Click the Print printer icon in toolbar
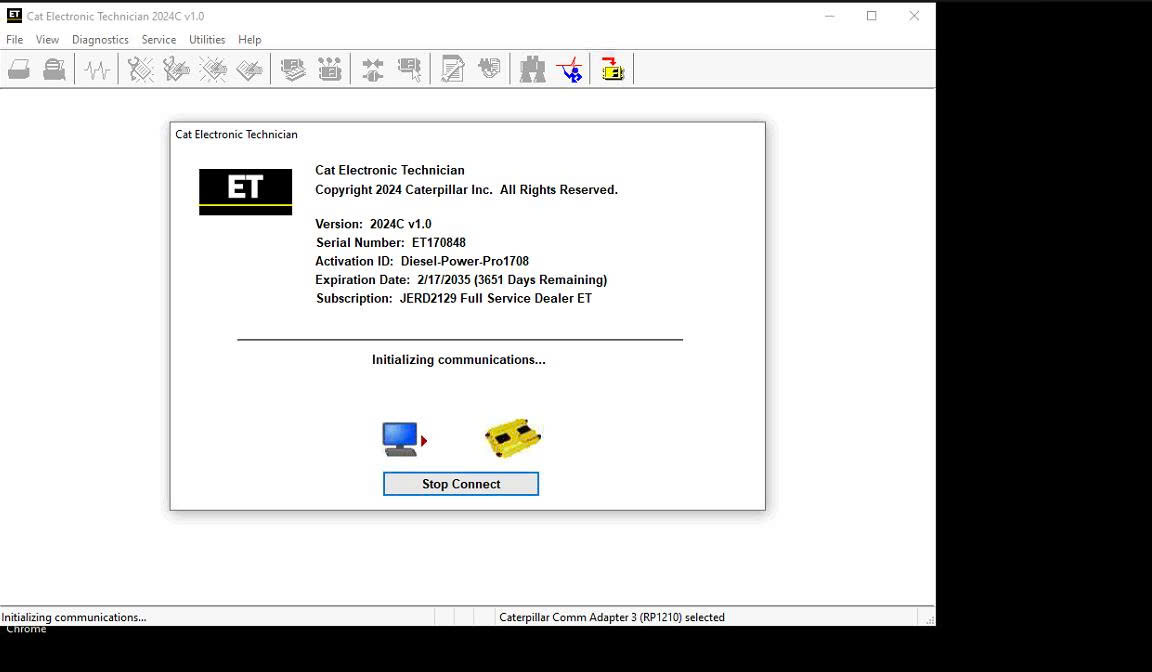This screenshot has width=1152, height=672. point(19,70)
